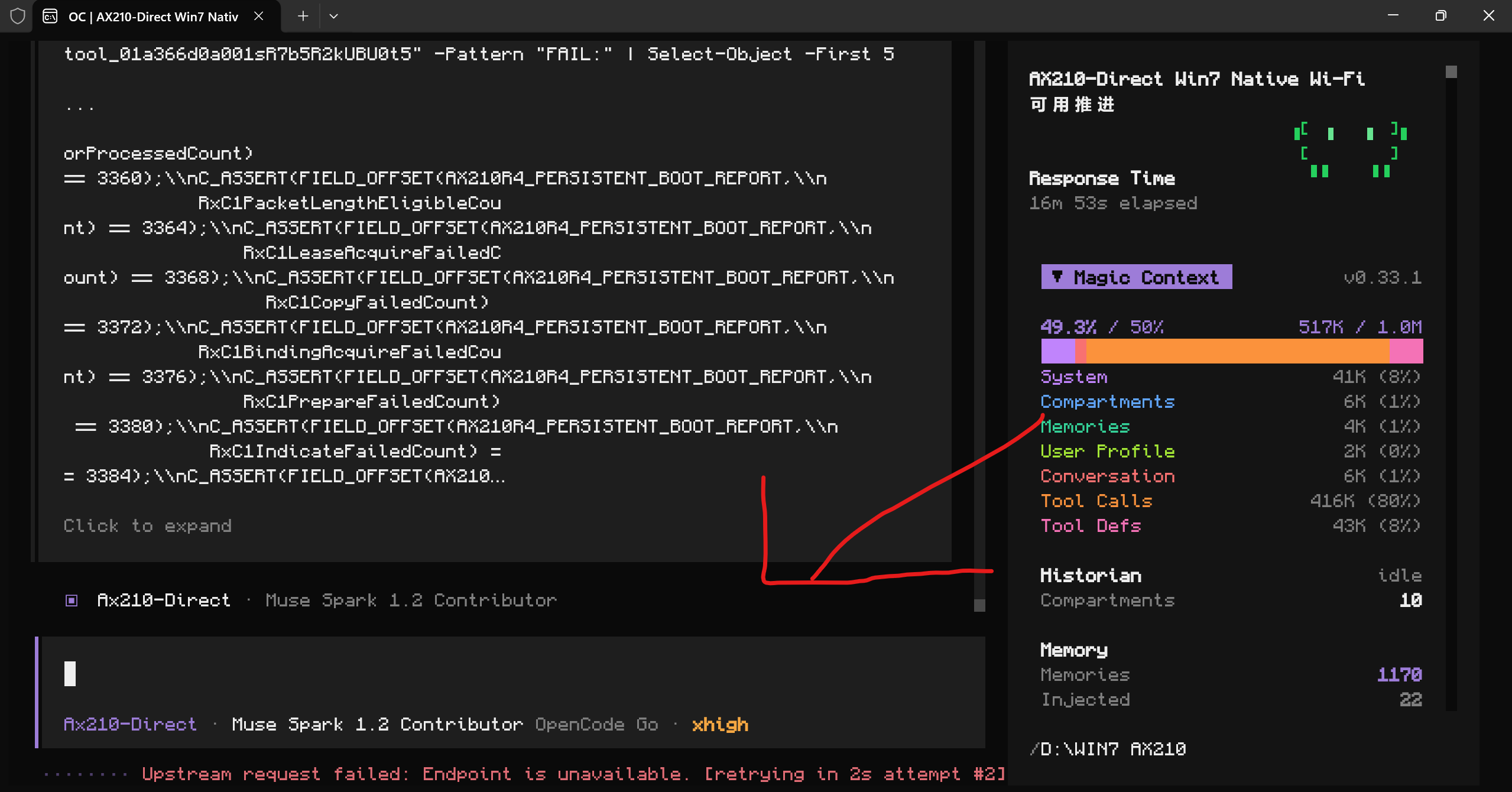Click the xhigh reasoning level
1512x792 pixels.
coord(720,724)
